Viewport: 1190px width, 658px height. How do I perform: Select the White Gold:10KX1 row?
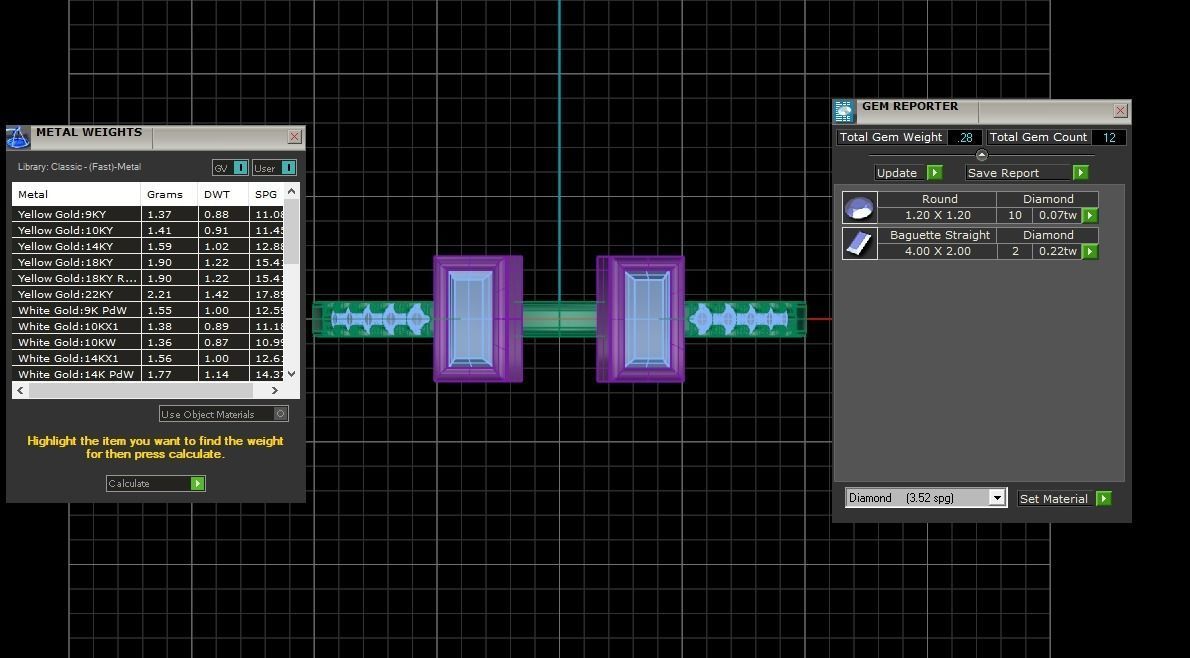click(148, 326)
